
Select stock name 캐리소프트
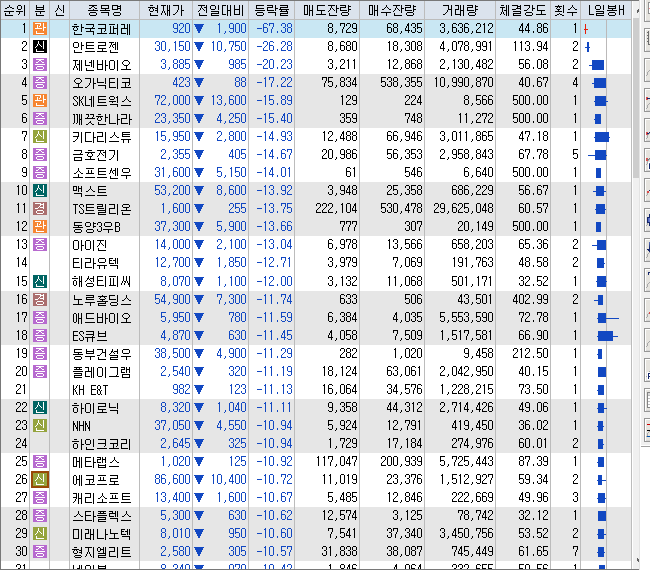pyautogui.click(x=102, y=498)
